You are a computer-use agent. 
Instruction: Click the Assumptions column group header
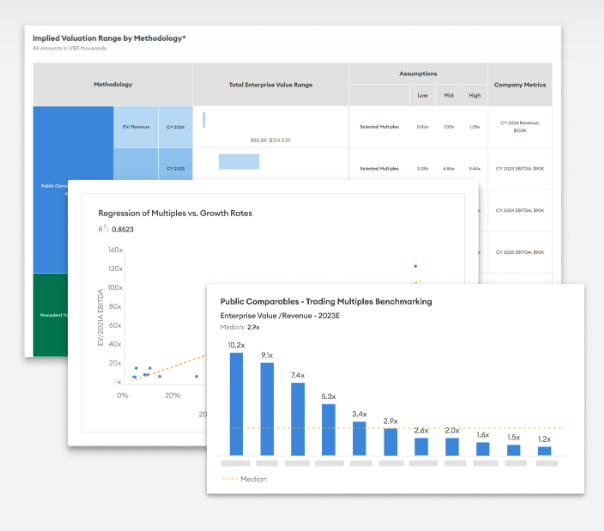pos(418,74)
